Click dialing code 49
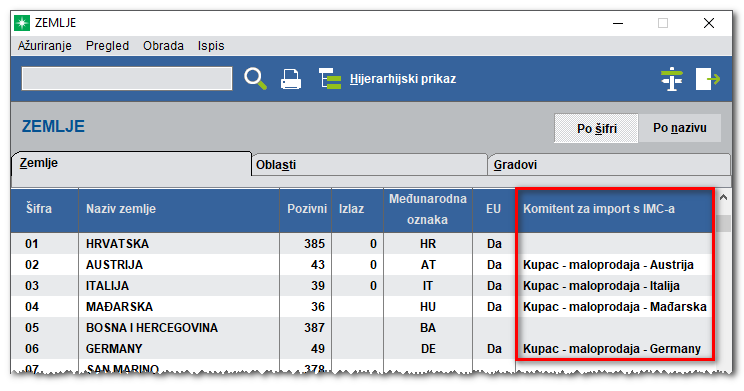Viewport: 744px width, 391px height. 318,348
